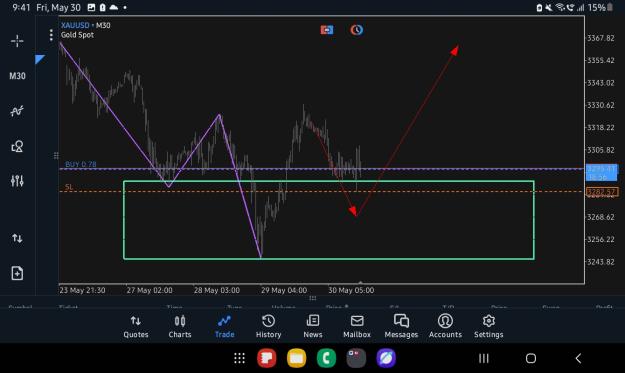Switch to the Charts tab

coord(180,327)
